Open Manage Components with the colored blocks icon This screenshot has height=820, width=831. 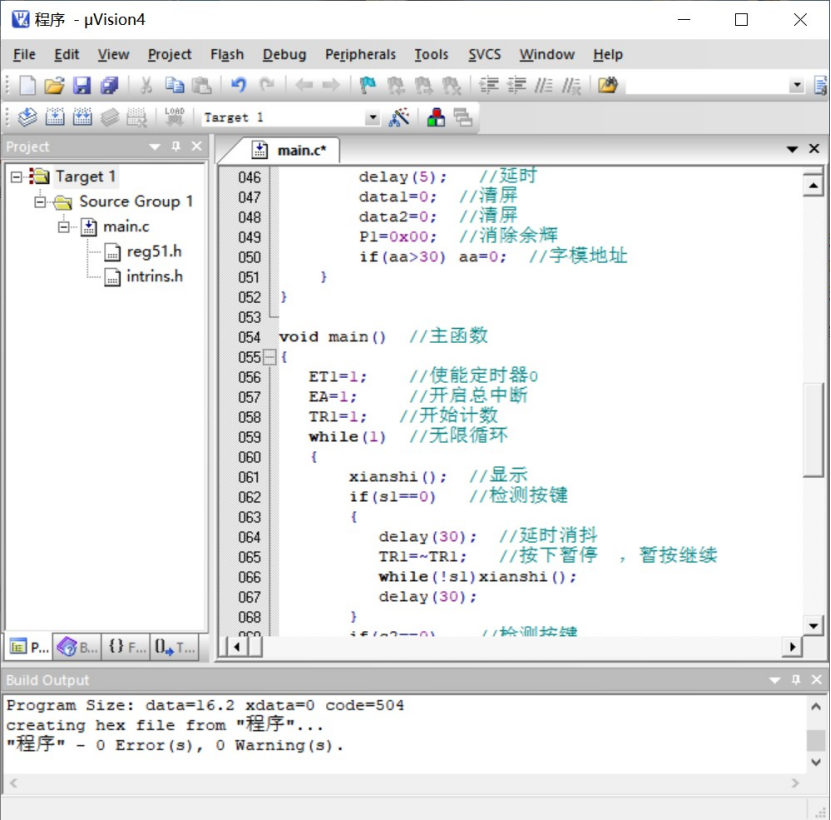(436, 117)
